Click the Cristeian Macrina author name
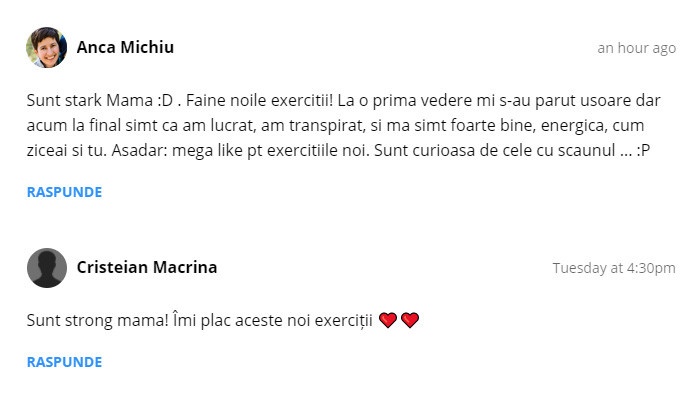 click(147, 267)
